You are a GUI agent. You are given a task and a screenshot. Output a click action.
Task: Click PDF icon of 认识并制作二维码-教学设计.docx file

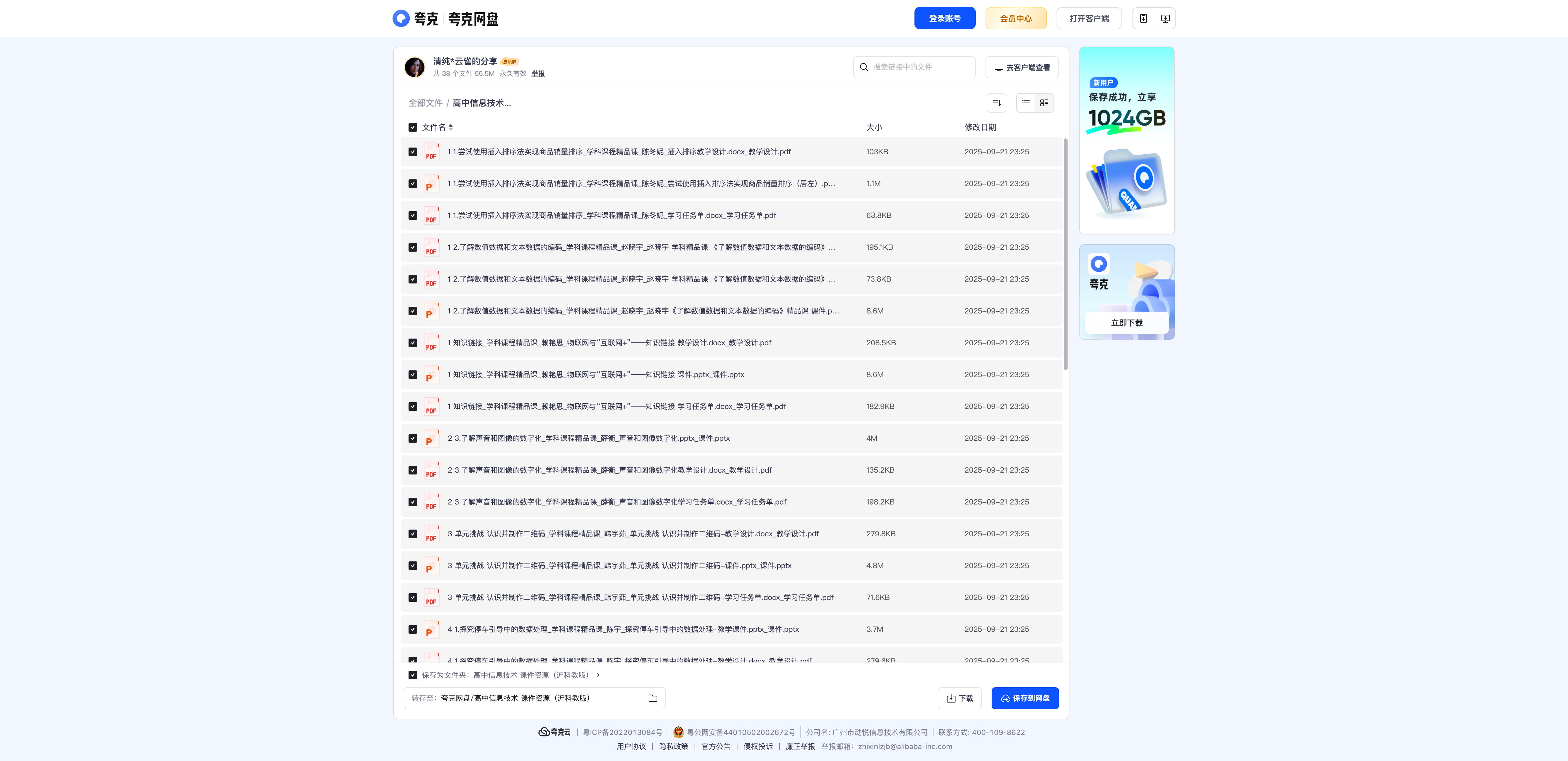(x=432, y=534)
